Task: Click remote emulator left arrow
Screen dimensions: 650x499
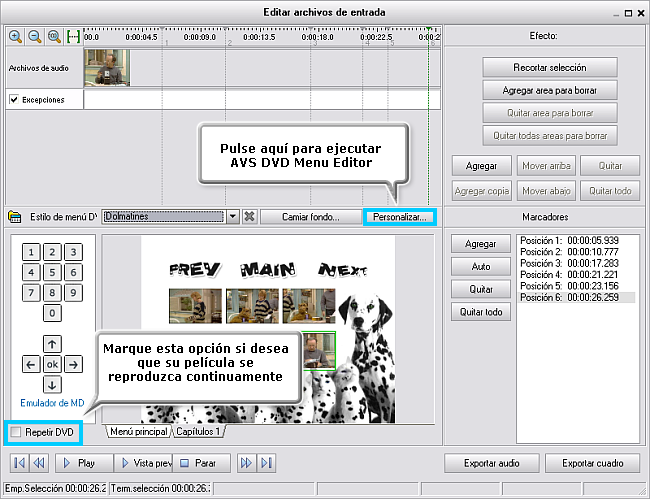Action: 31,364
